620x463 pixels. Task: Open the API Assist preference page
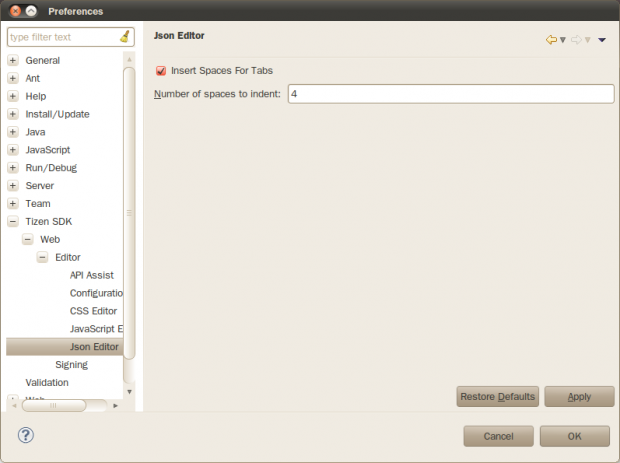click(x=91, y=275)
